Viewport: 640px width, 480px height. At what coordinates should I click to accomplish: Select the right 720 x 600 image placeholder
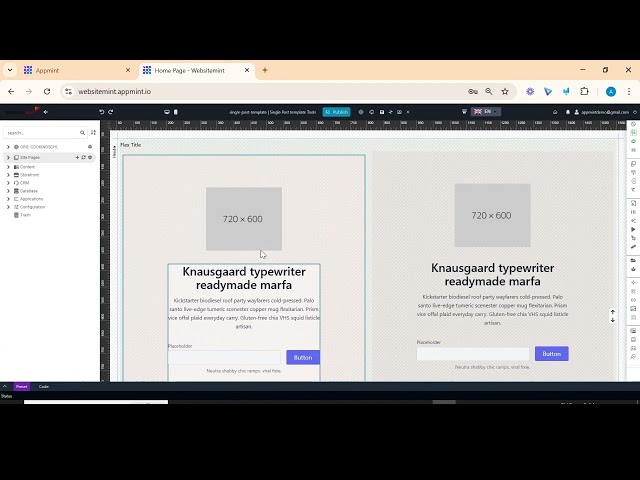click(493, 215)
